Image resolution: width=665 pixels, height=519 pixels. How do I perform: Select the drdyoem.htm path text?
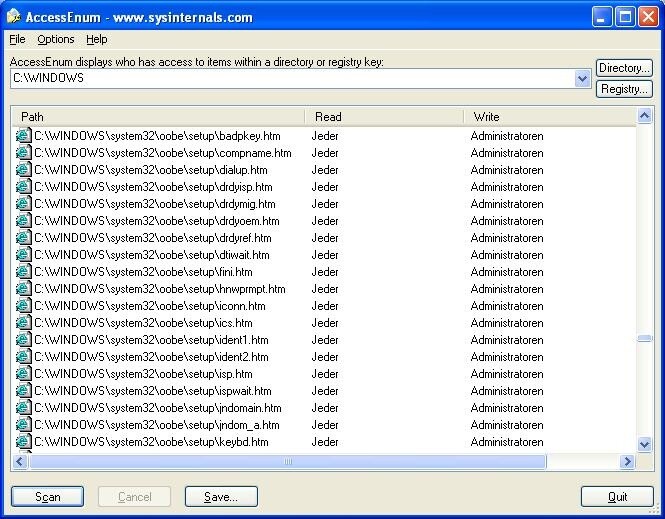(156, 221)
